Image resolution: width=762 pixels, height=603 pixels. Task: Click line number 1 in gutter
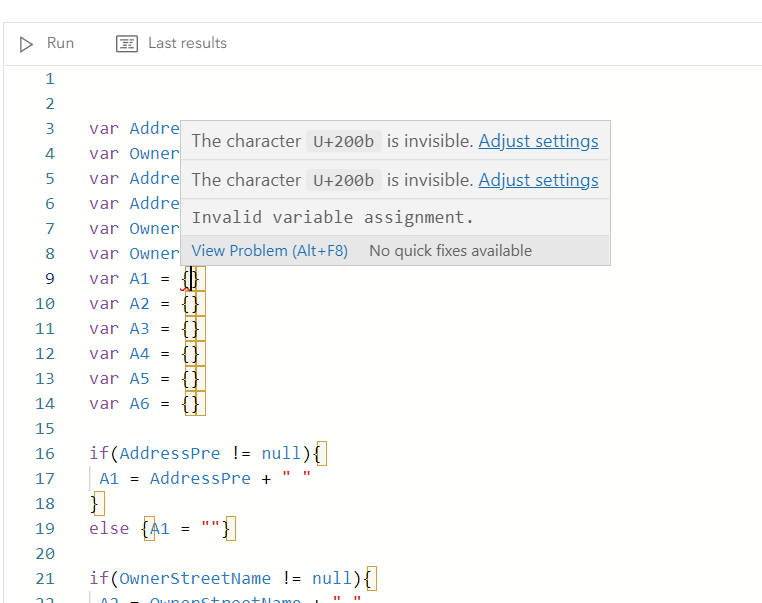pyautogui.click(x=50, y=78)
